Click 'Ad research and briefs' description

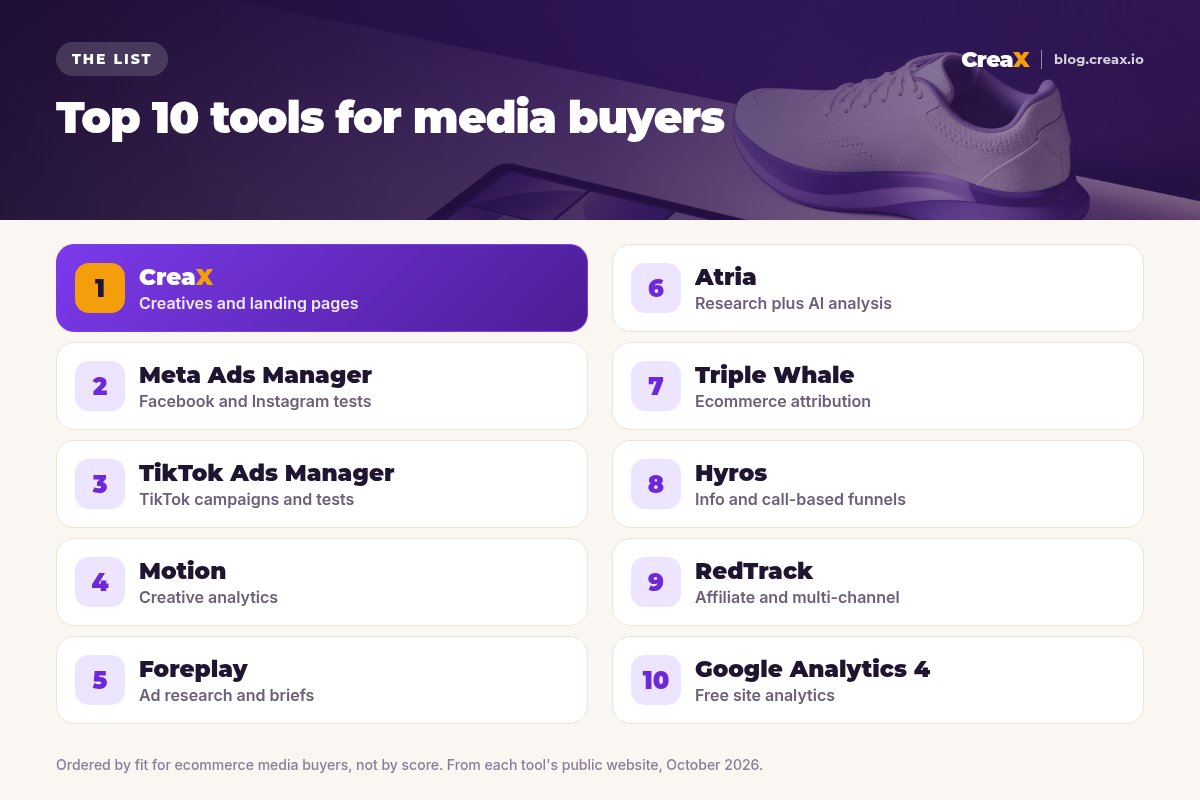(227, 695)
